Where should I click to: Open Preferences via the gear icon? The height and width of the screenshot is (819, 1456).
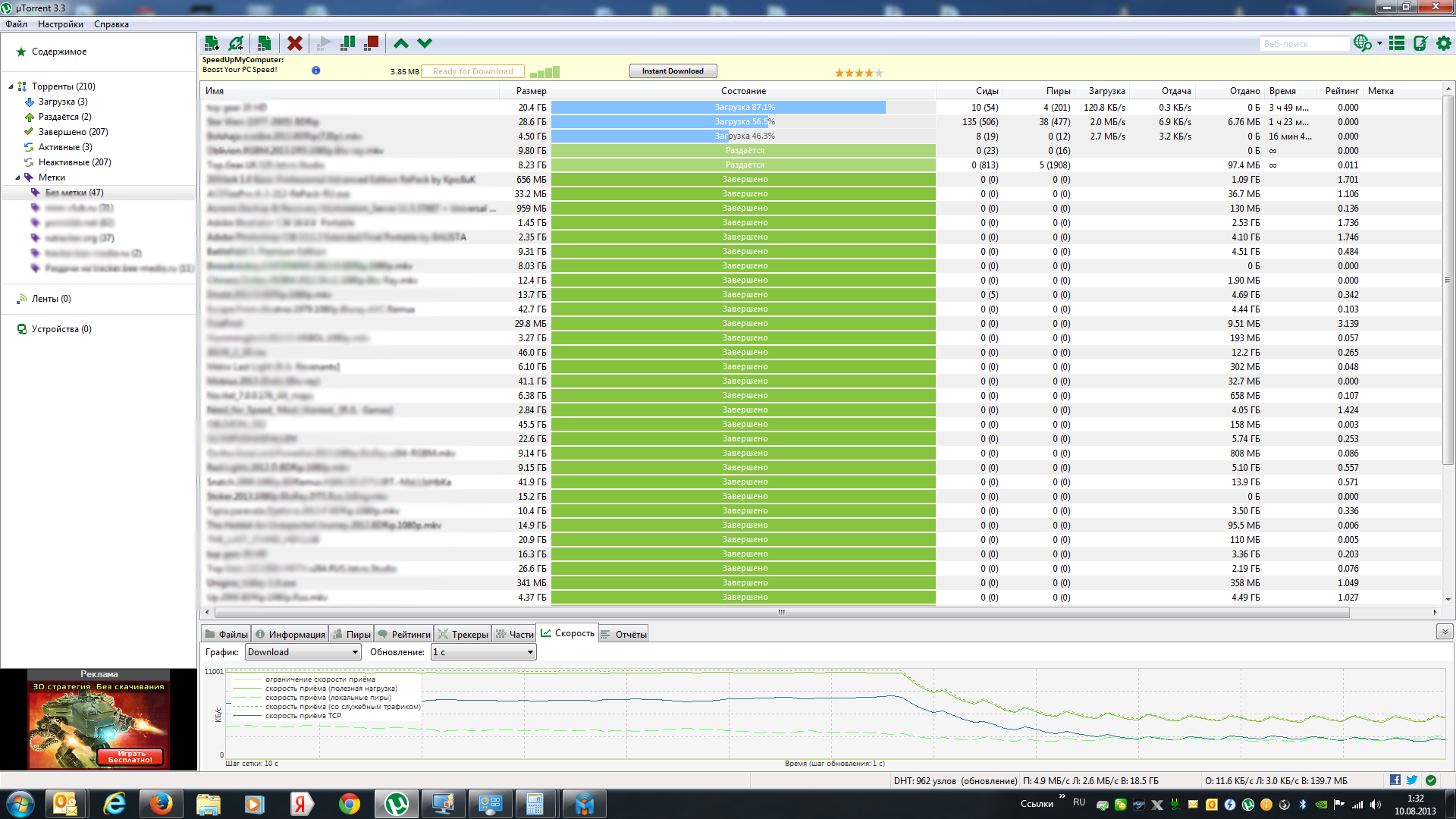click(x=1444, y=43)
